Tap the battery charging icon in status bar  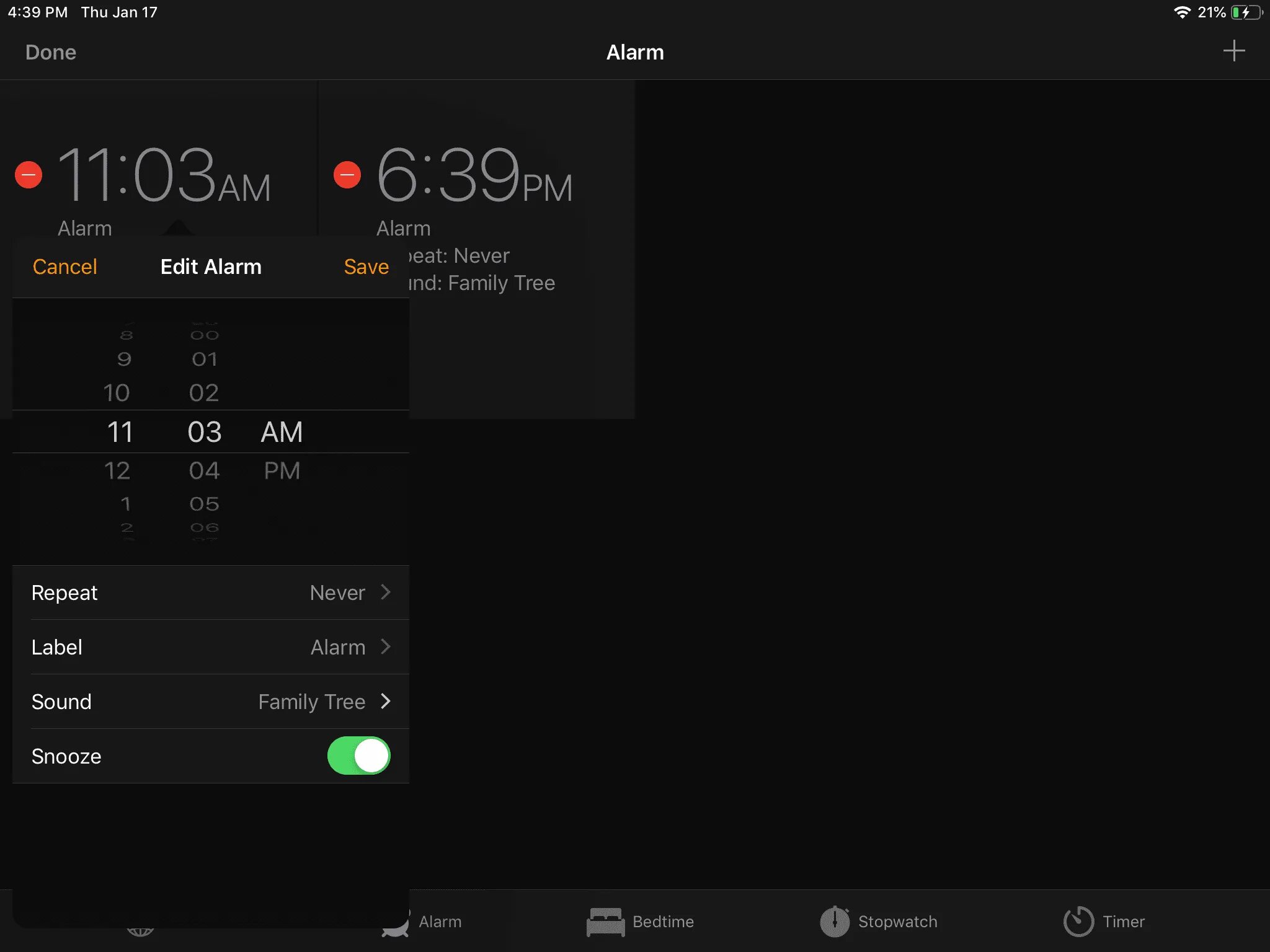click(1246, 12)
